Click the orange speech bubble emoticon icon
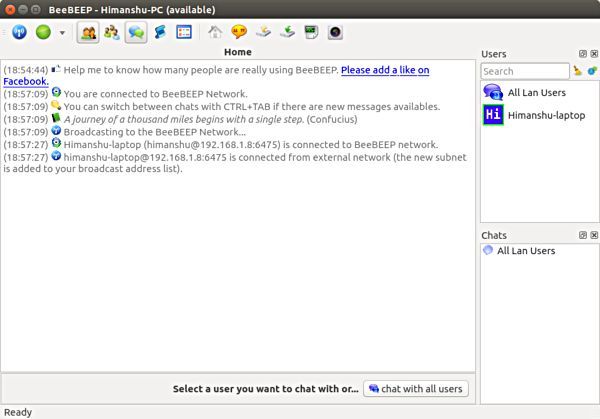The image size is (600, 419). 239,32
